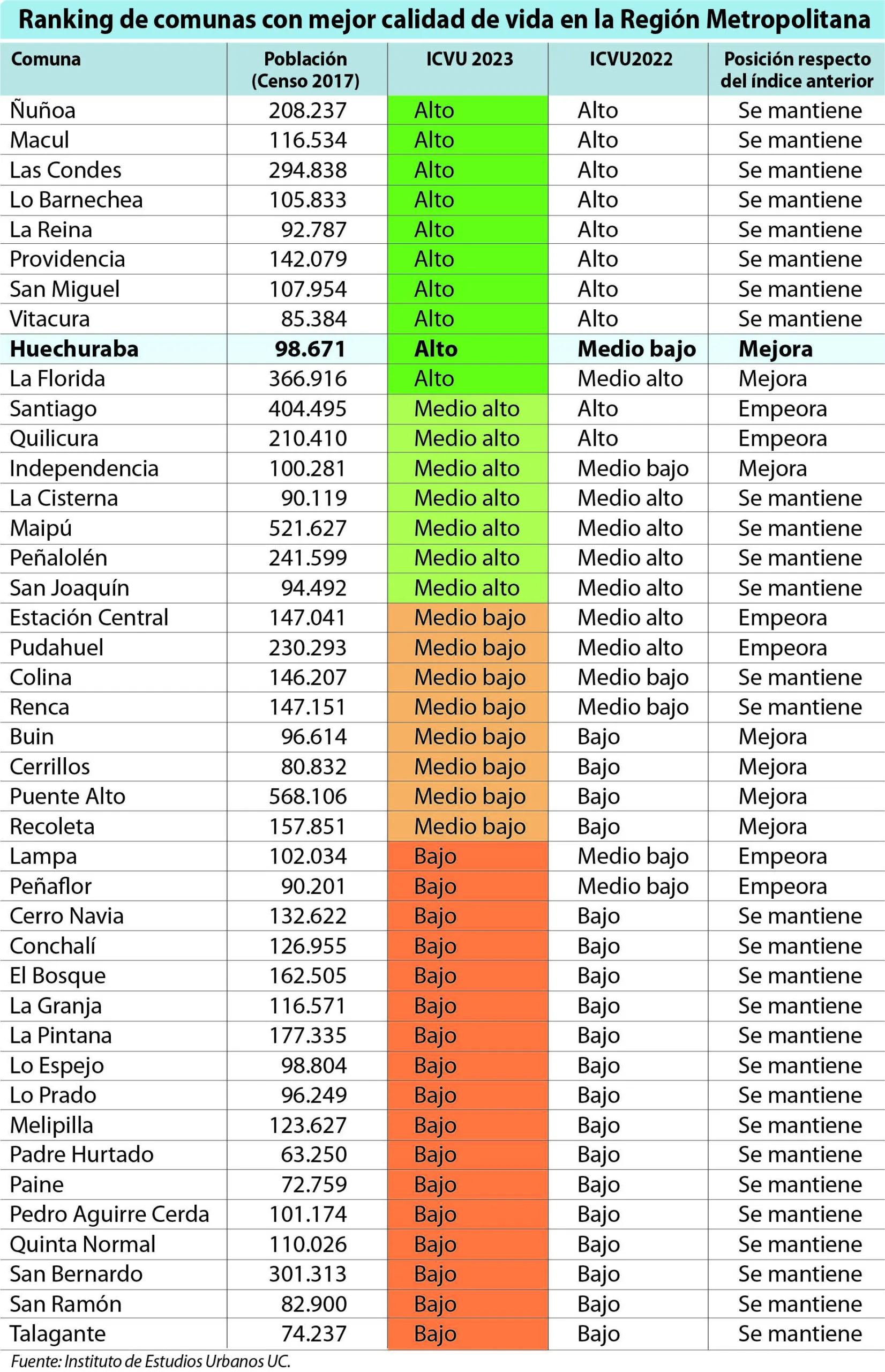Viewport: 885px width, 1372px height.
Task: Select Estación Central's orange Medio bajo cell
Action: pos(468,617)
